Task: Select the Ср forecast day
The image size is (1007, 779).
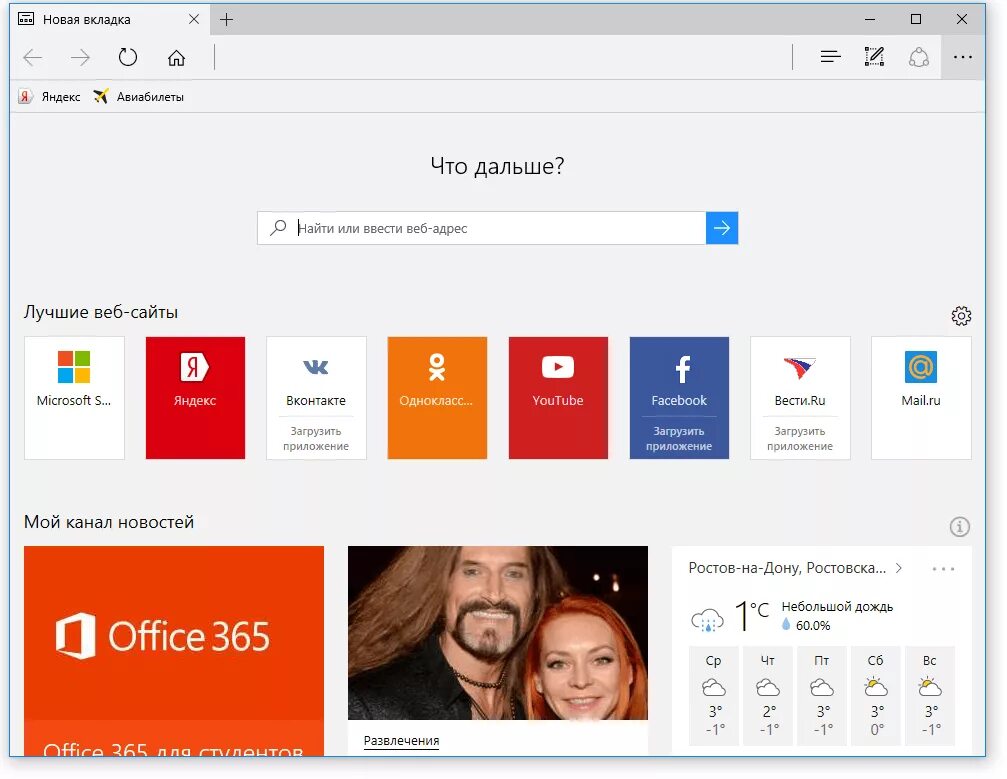Action: pos(714,696)
